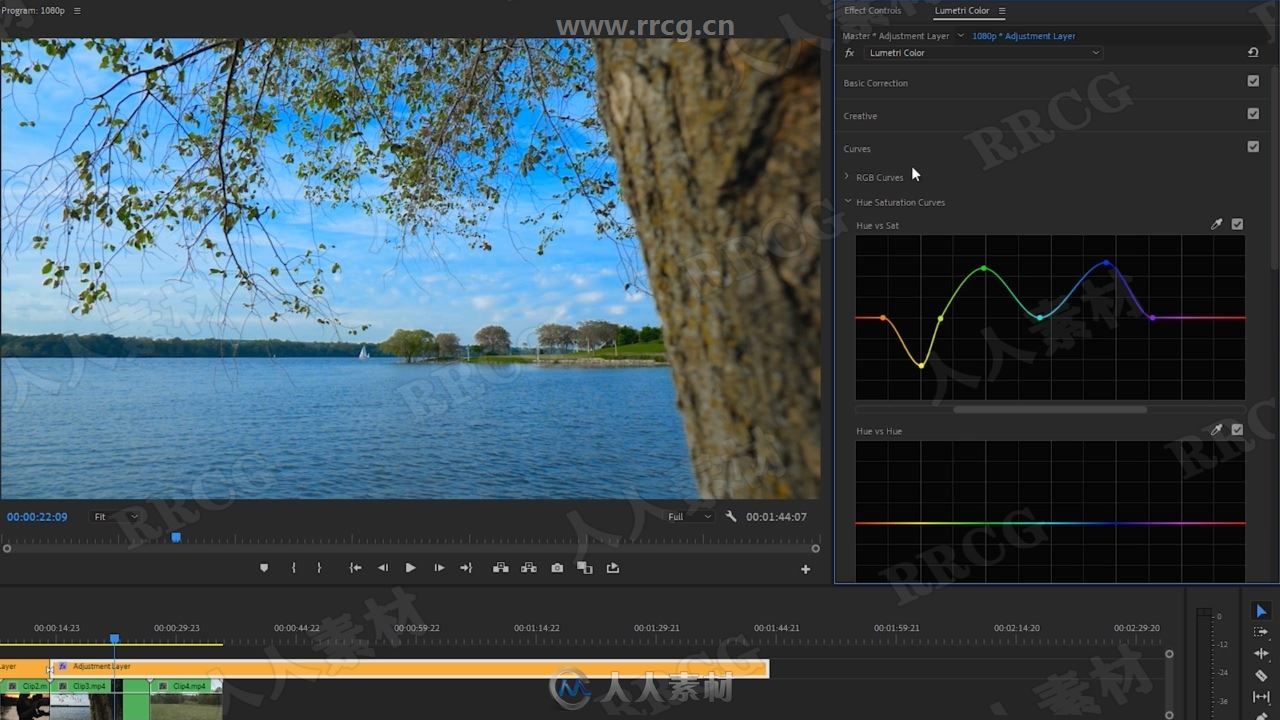Open the Fit zoom level dropdown
The width and height of the screenshot is (1280, 720).
(115, 517)
